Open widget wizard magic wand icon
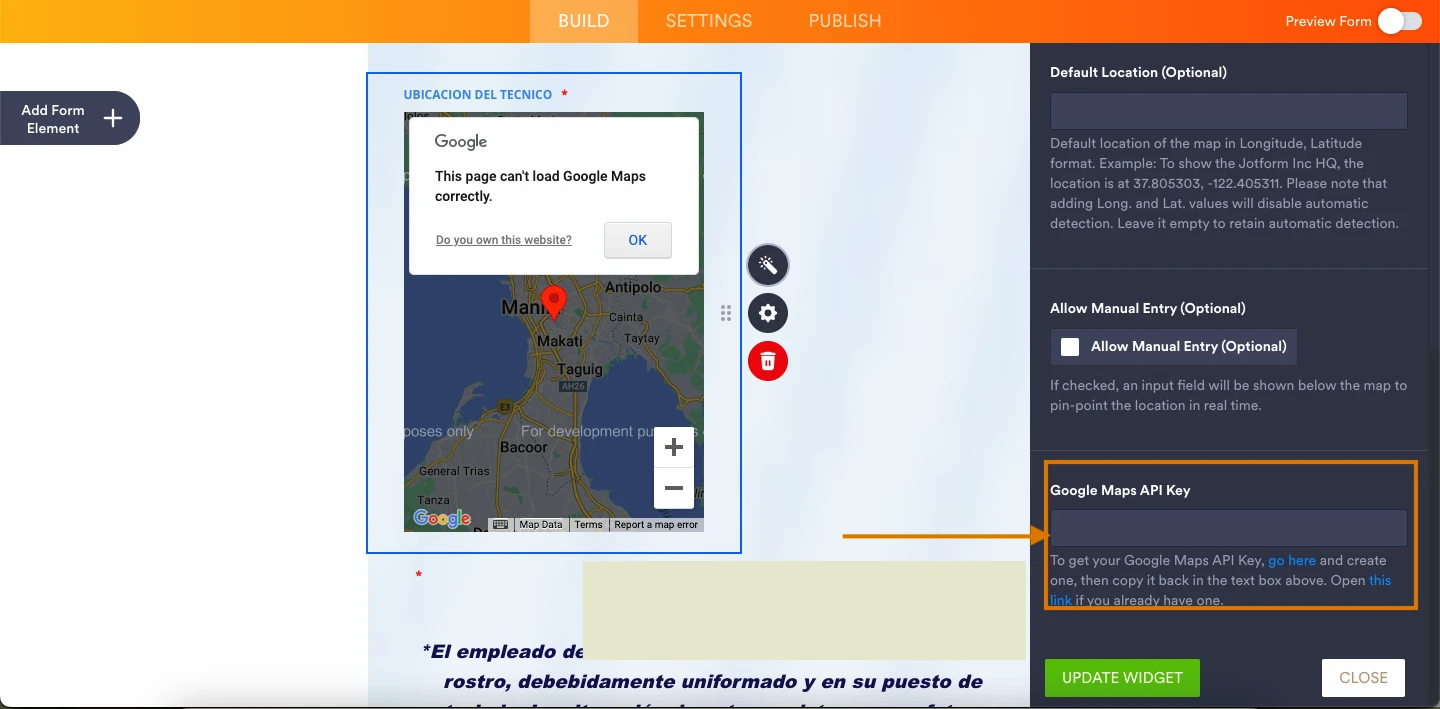 click(768, 265)
